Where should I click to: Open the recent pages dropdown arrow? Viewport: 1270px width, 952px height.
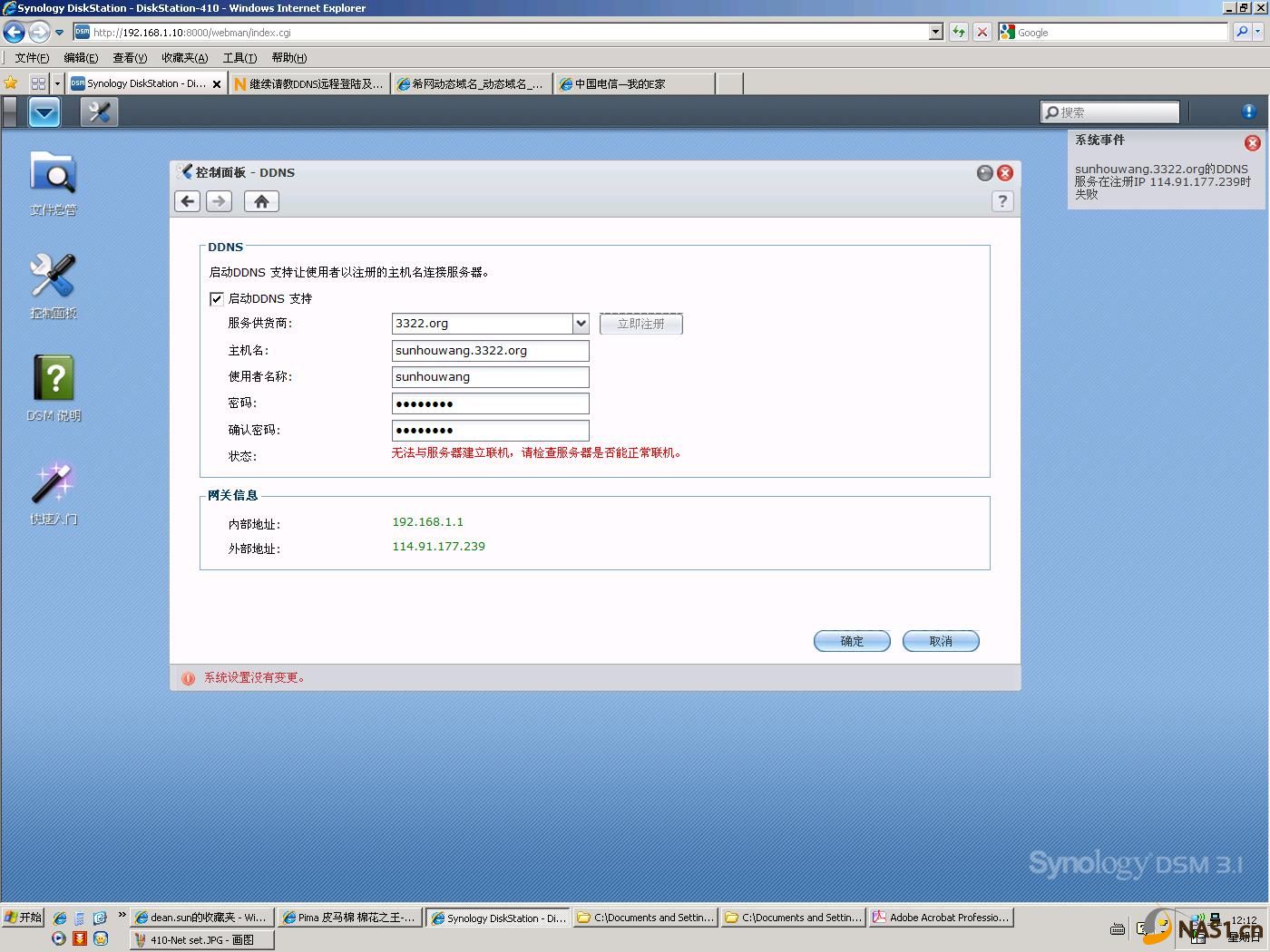60,33
